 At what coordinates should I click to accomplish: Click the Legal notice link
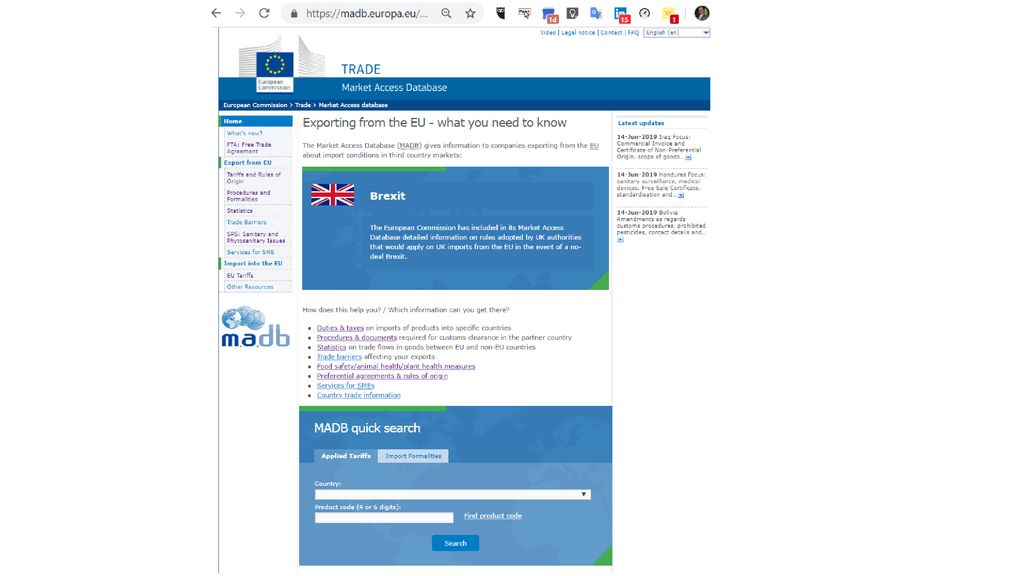pos(578,33)
